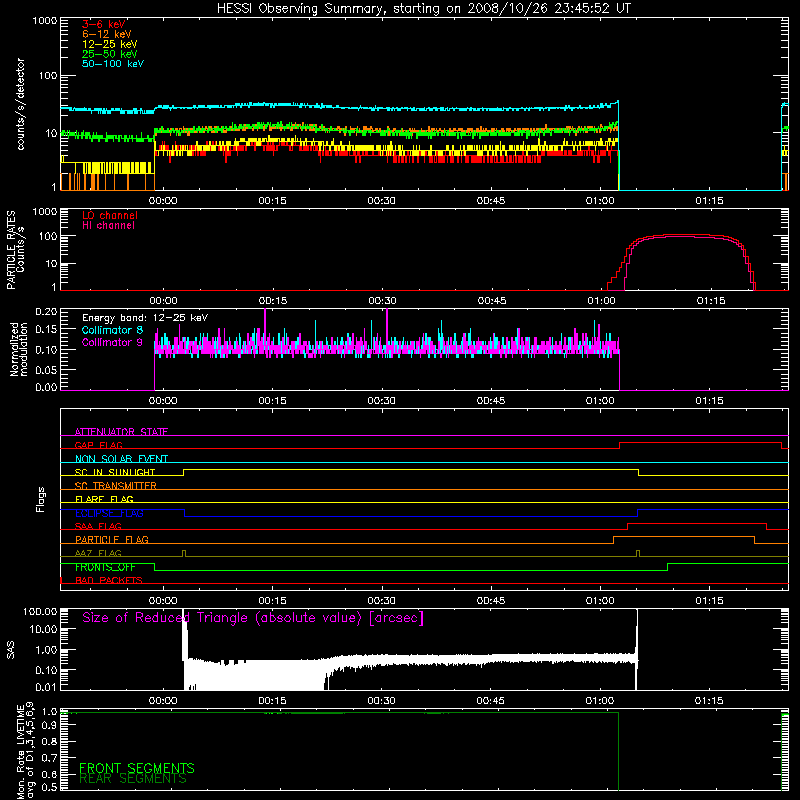This screenshot has width=800, height=800.
Task: Click the GAP FLAG label
Action: (98, 445)
